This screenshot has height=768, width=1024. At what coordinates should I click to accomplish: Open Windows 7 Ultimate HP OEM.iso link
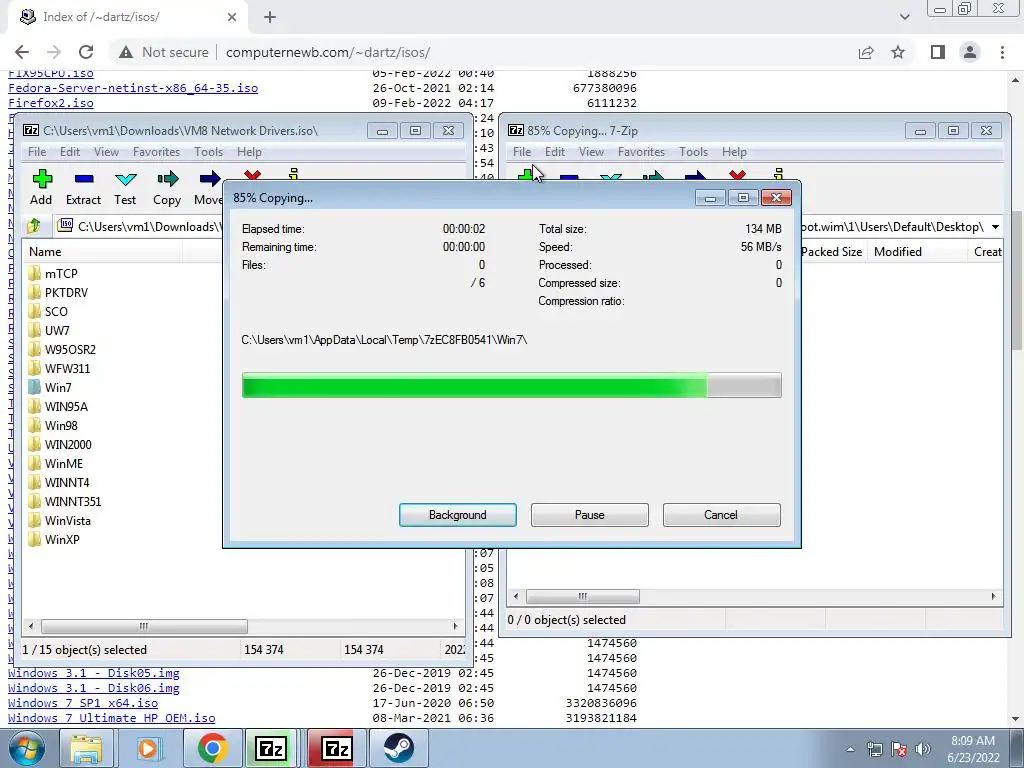coord(112,718)
